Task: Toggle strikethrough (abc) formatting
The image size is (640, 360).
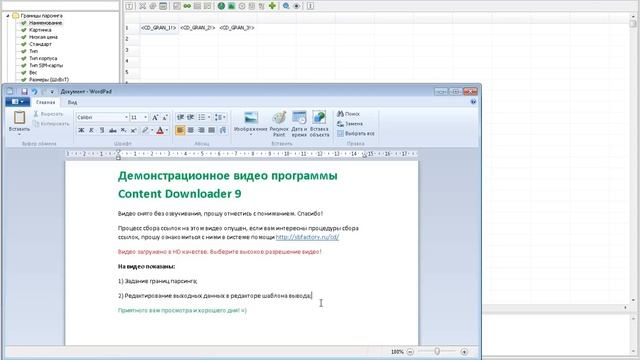Action: click(x=113, y=130)
